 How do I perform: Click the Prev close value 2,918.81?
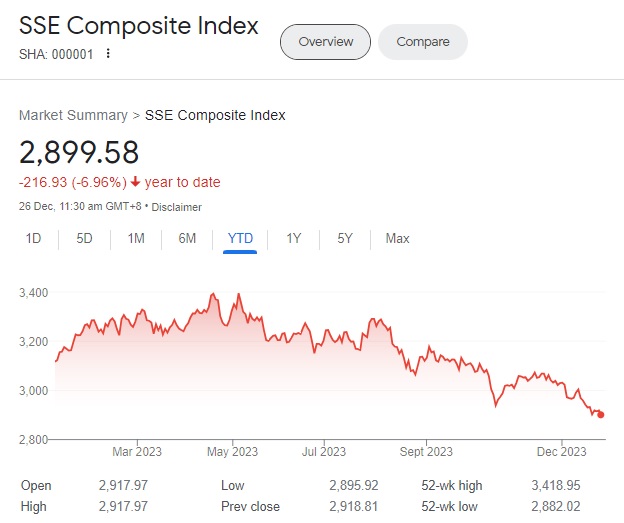coord(353,506)
